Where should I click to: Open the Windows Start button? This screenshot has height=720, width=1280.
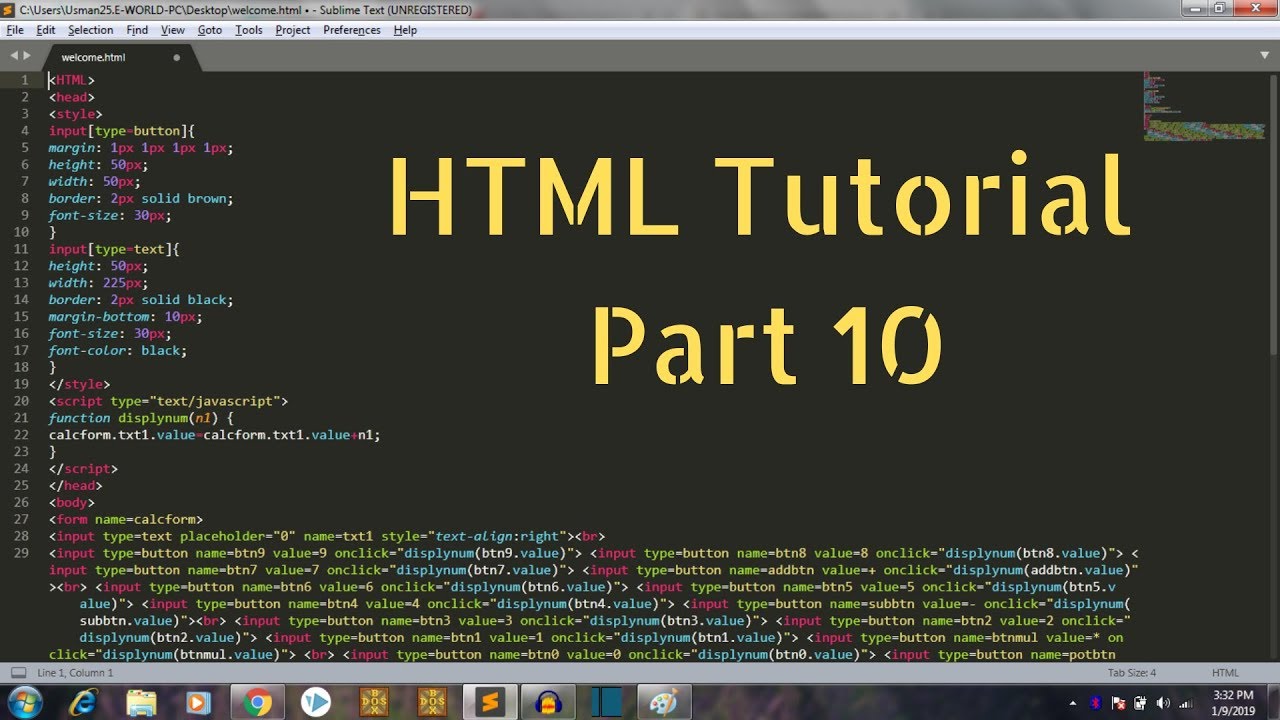coord(24,703)
